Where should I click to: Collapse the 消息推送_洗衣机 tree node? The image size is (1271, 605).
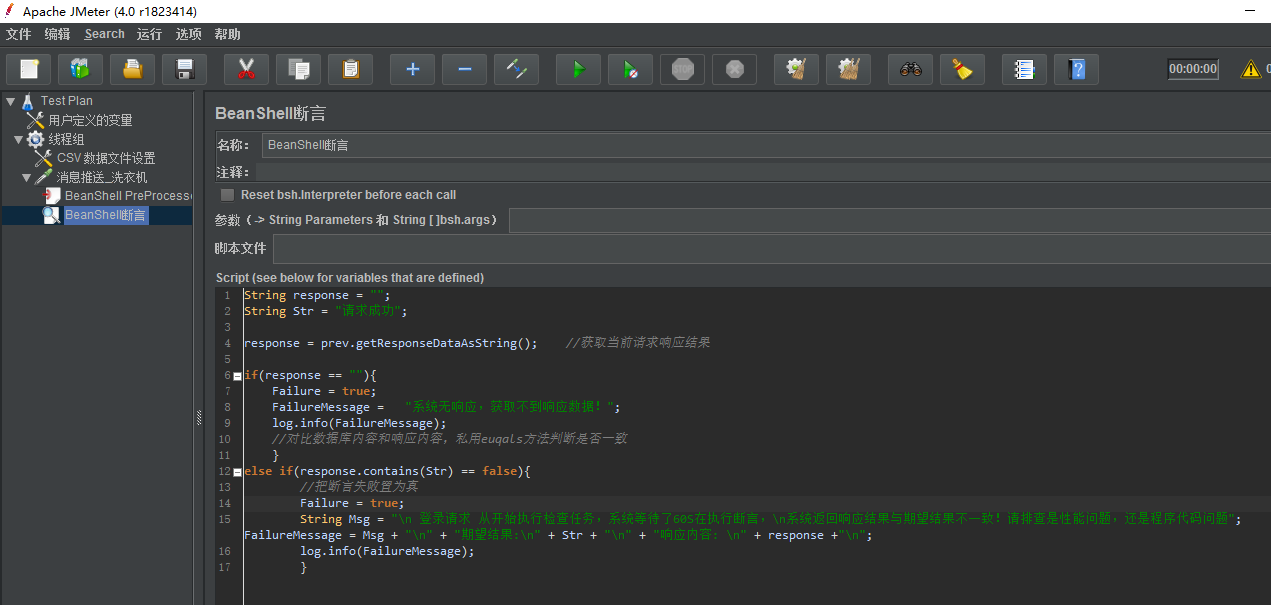click(27, 177)
